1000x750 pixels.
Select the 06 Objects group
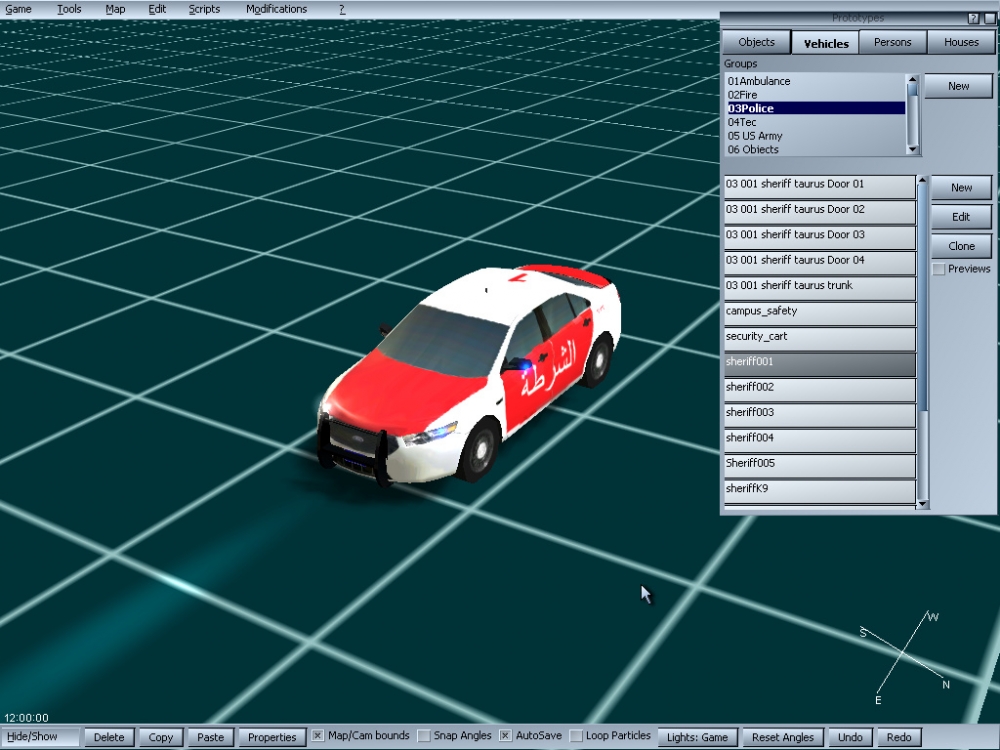[x=816, y=149]
